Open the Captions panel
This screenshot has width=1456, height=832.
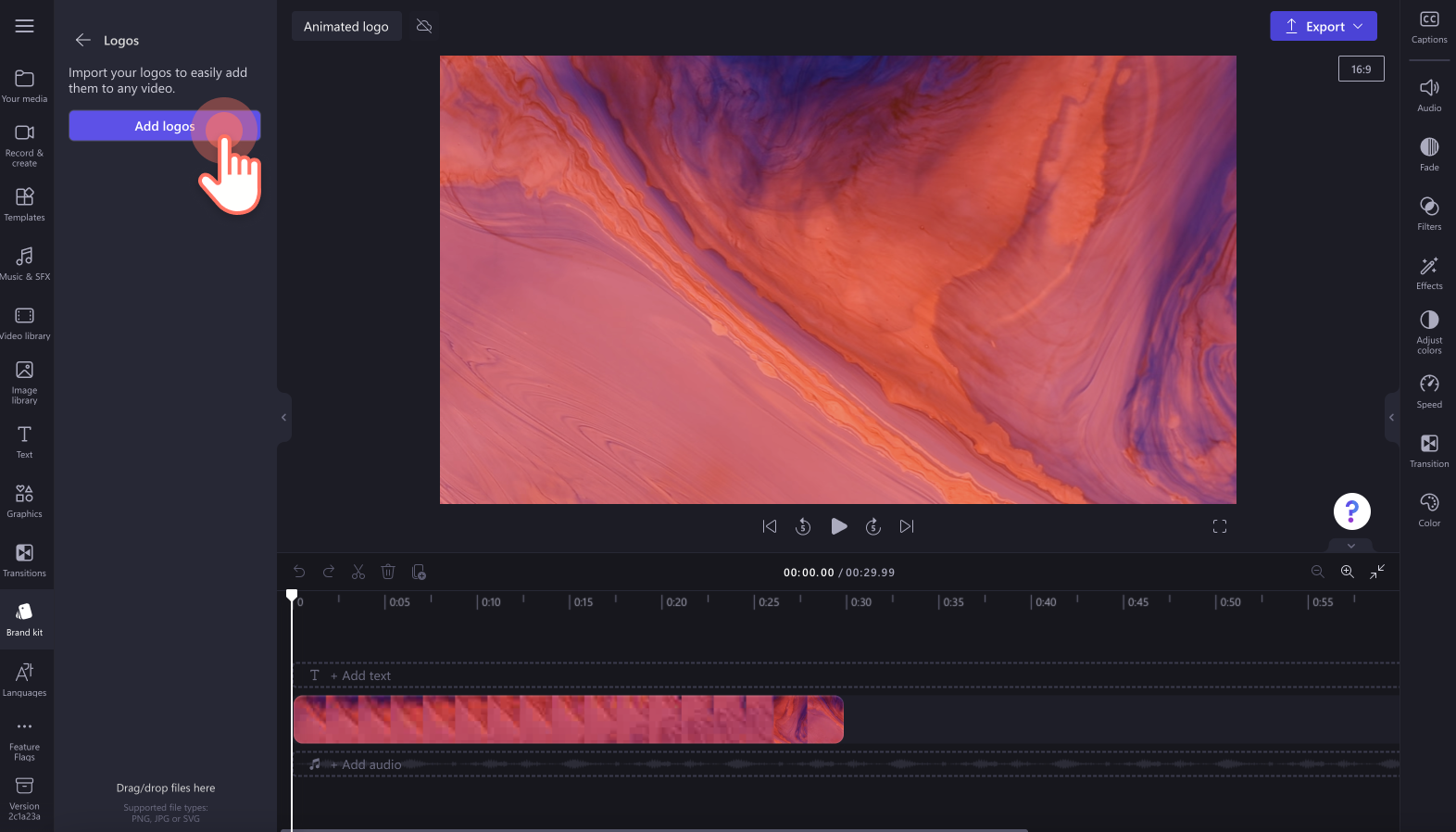point(1429,27)
